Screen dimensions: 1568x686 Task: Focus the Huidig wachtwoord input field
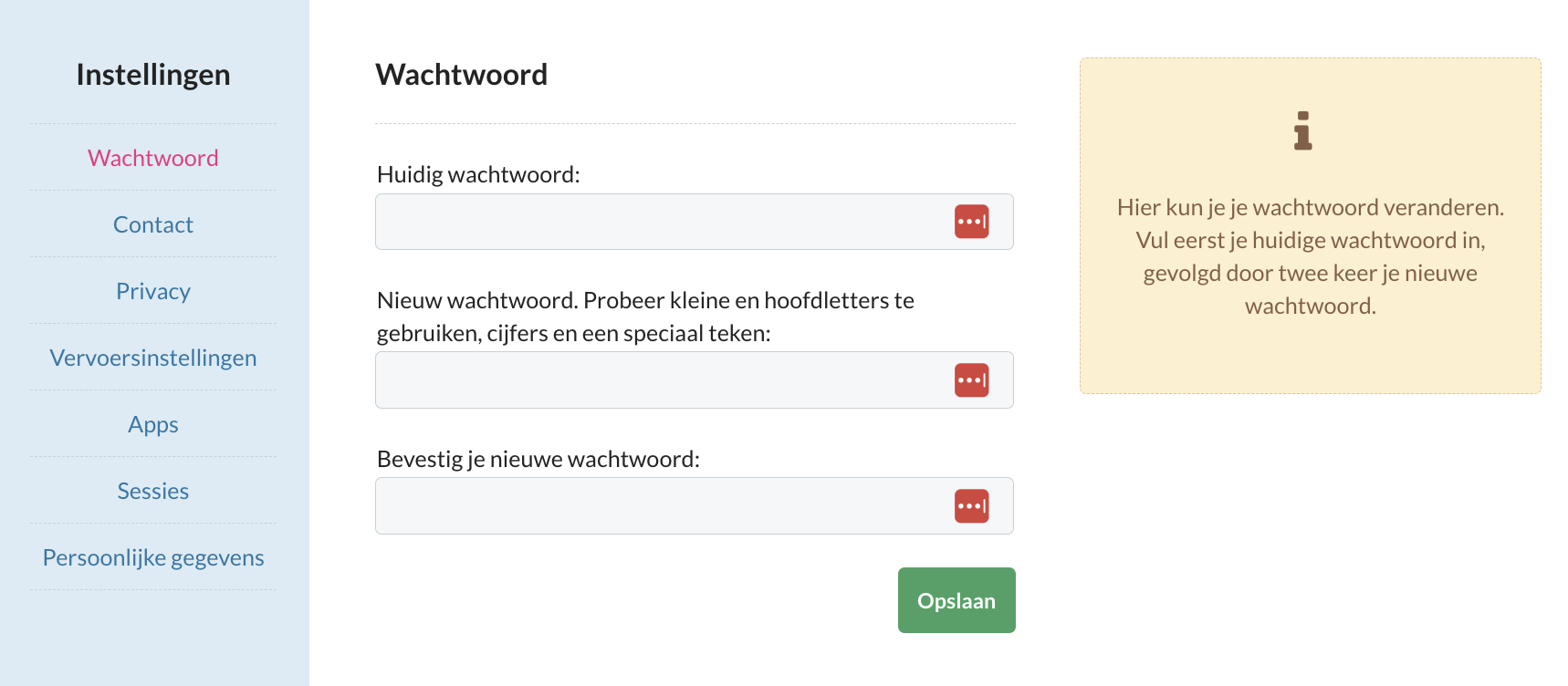click(695, 222)
